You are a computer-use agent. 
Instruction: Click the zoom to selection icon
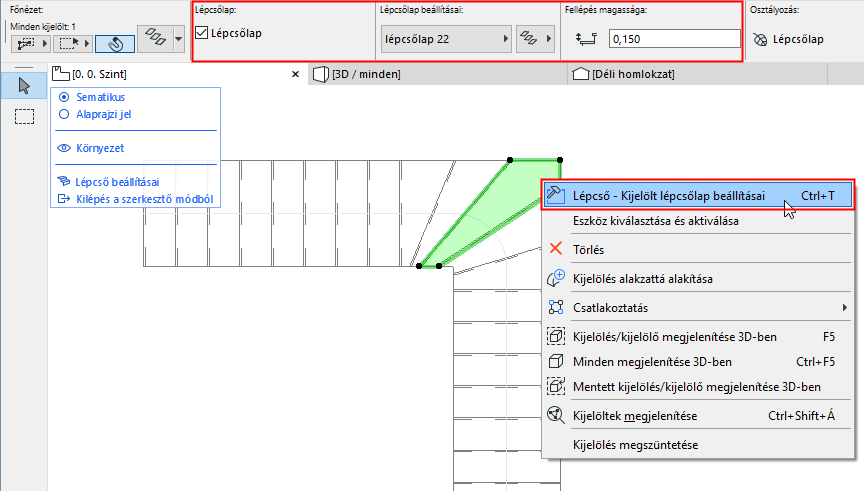(556, 415)
